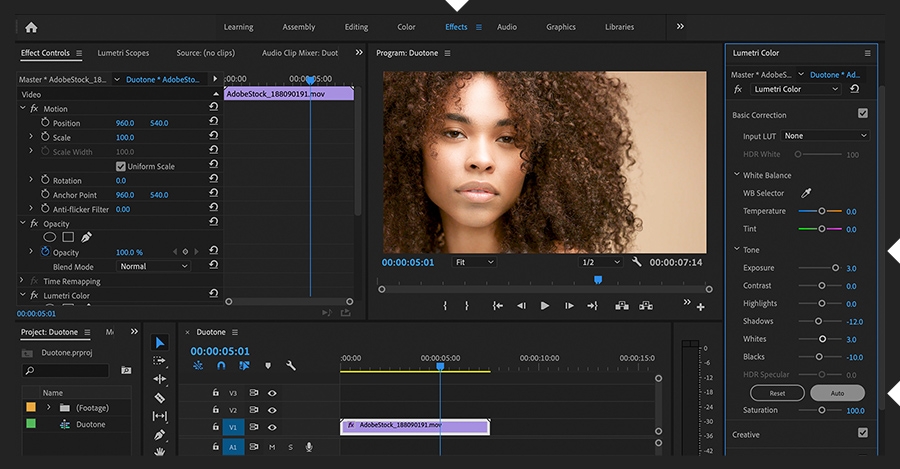Screen dimensions: 900x469
Task: Toggle the Opacity animation stopwatch
Action: coord(45,252)
